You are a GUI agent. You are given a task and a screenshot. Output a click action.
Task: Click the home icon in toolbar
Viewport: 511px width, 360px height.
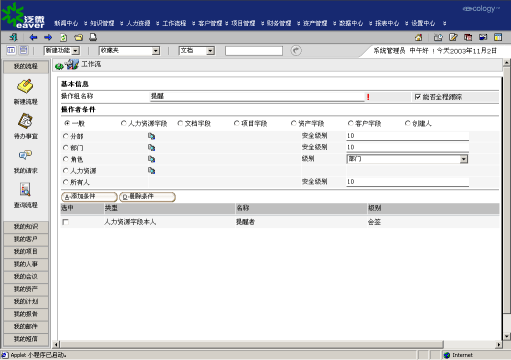tap(418, 37)
